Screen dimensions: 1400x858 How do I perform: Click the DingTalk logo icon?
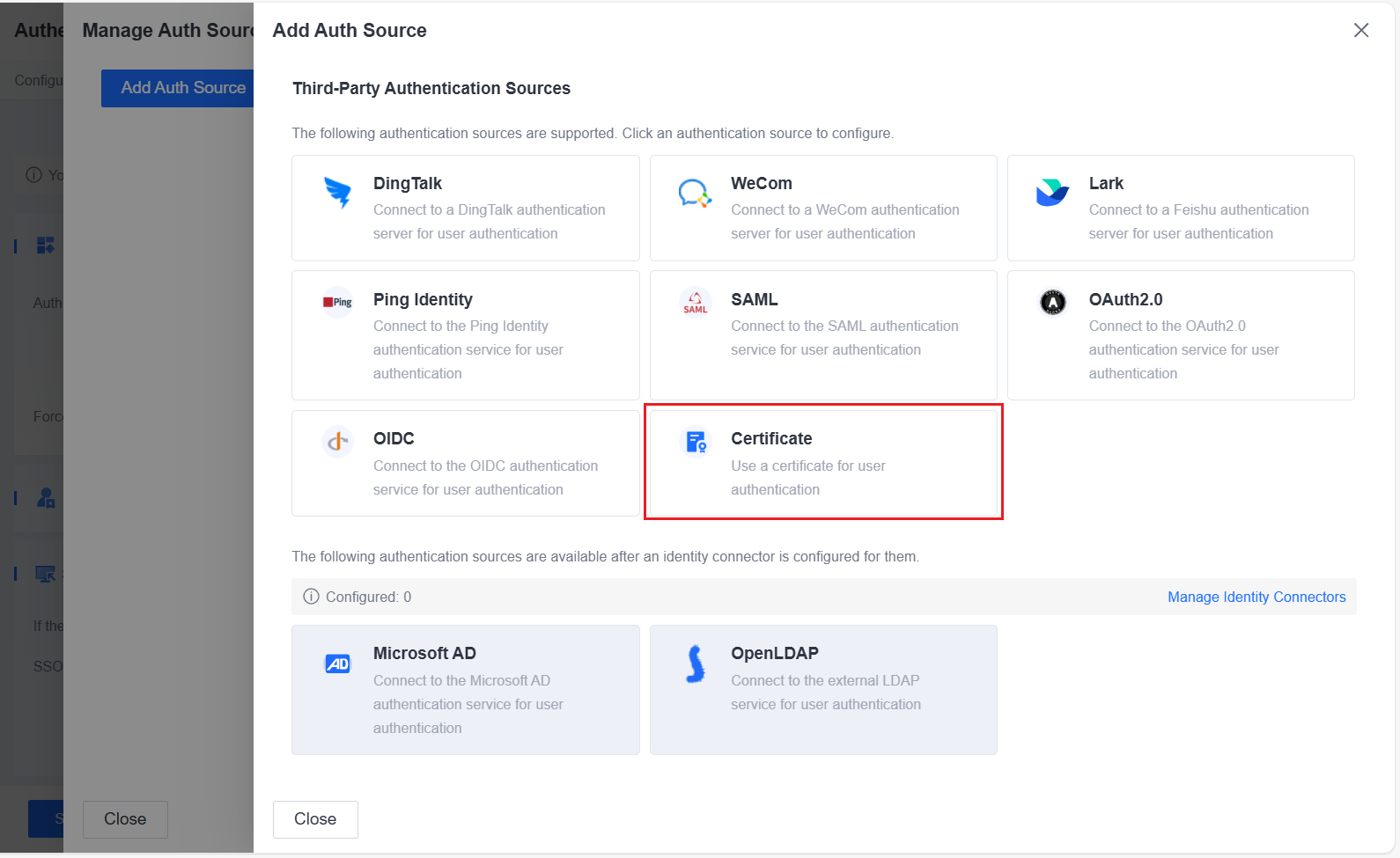(x=337, y=192)
